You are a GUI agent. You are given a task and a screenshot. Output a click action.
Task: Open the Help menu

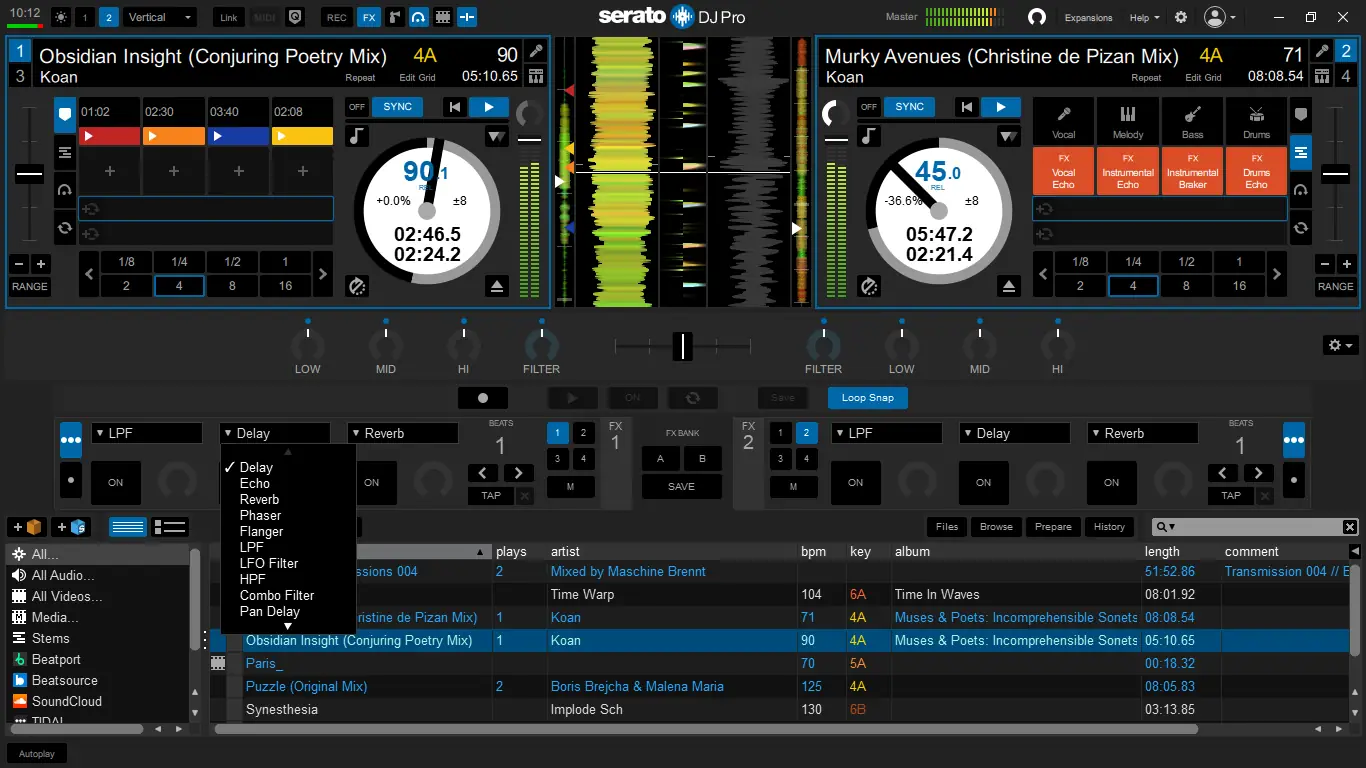click(x=1144, y=17)
